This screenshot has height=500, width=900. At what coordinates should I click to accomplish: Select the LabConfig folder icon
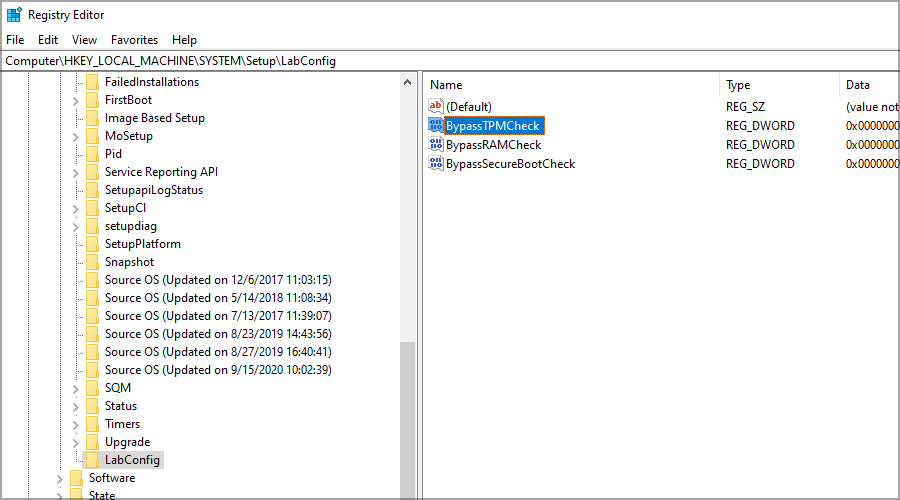pos(92,460)
